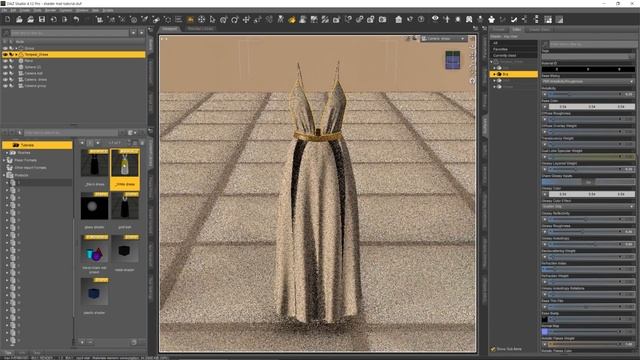Click the Undo arrow icon
This screenshot has width=640, height=360.
pyautogui.click(x=76, y=19)
